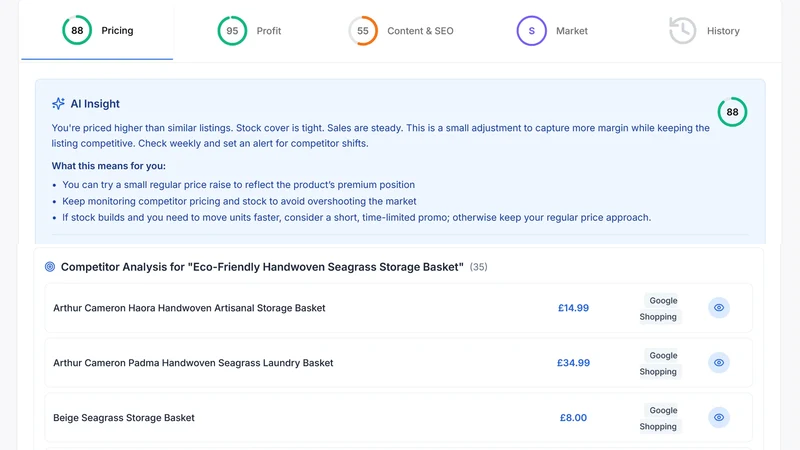This screenshot has width=800, height=450.
Task: View the Beige Seagrass Storage Basket eye icon
Action: (x=719, y=417)
